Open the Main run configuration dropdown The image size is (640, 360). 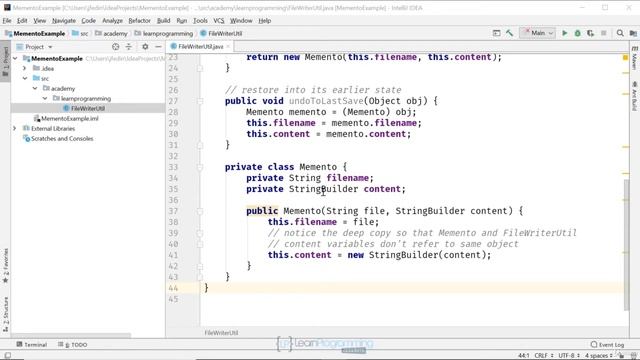538,33
